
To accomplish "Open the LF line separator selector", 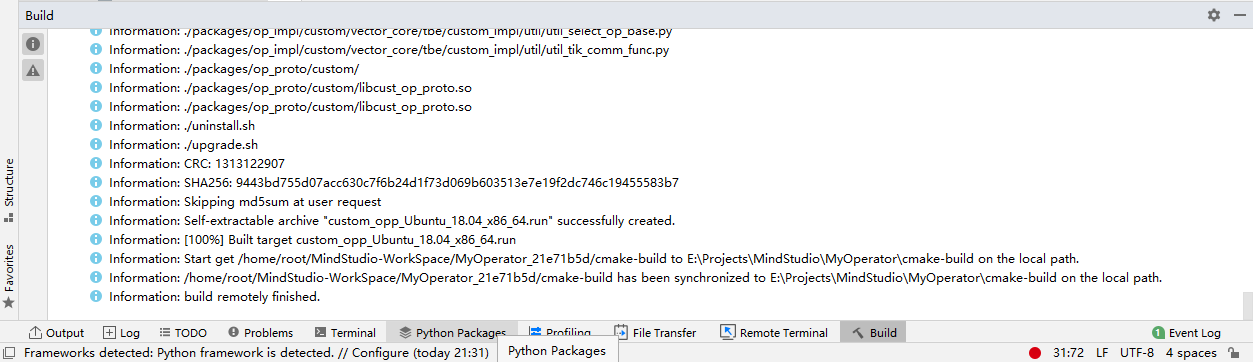I will click(1101, 353).
